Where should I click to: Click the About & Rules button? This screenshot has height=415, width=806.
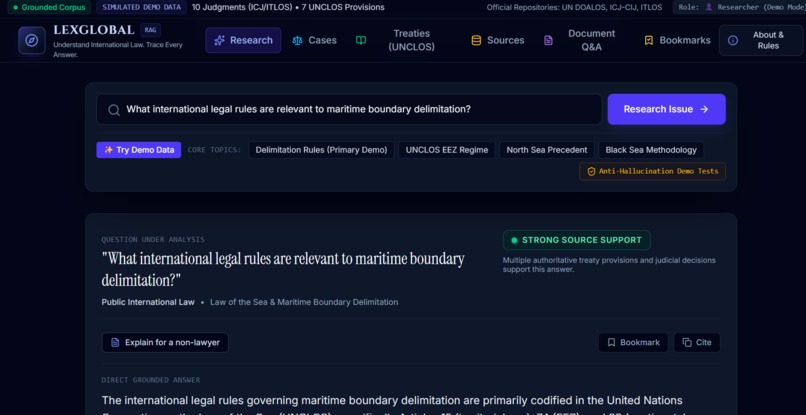[761, 40]
